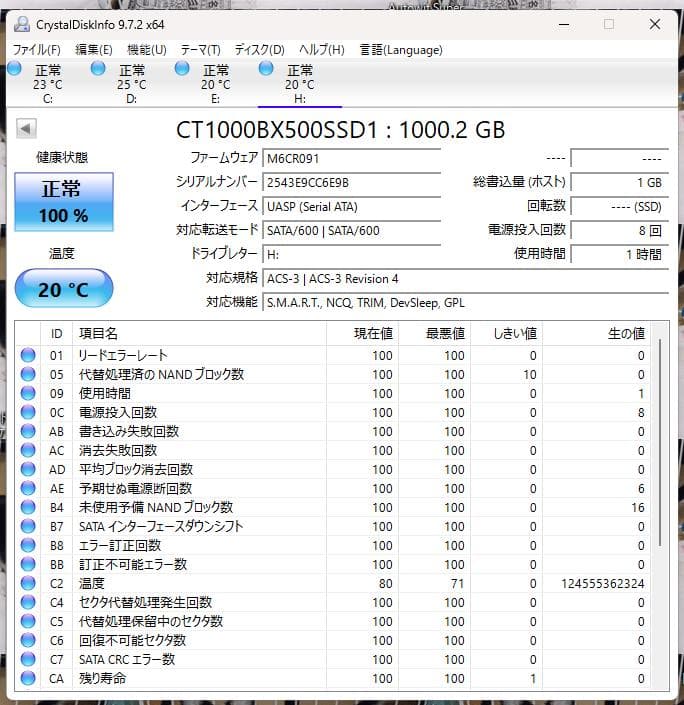Viewport: 684px width, 705px height.
Task: Select the CT1000BX500SSD1 : 1000.2 GB title
Action: point(340,130)
